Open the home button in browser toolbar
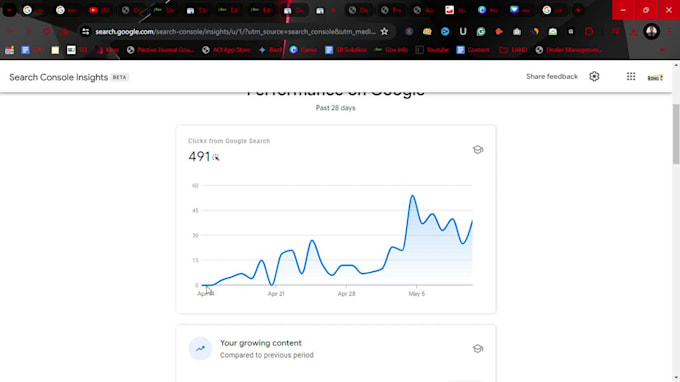The height and width of the screenshot is (382, 680). pyautogui.click(x=64, y=32)
